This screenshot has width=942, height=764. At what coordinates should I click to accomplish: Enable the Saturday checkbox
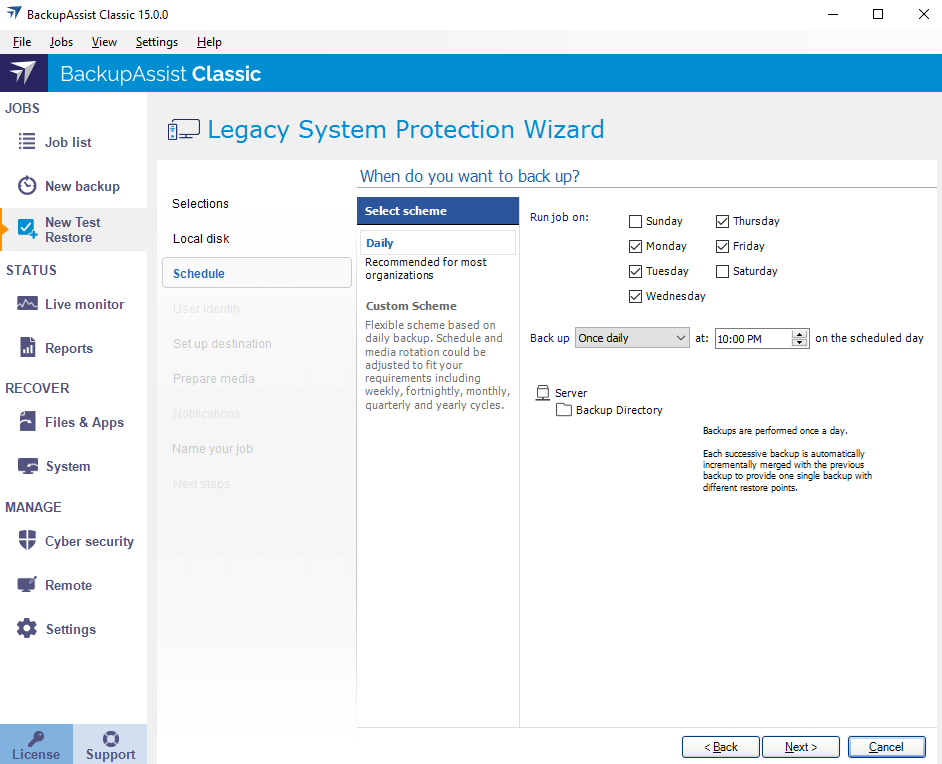723,271
